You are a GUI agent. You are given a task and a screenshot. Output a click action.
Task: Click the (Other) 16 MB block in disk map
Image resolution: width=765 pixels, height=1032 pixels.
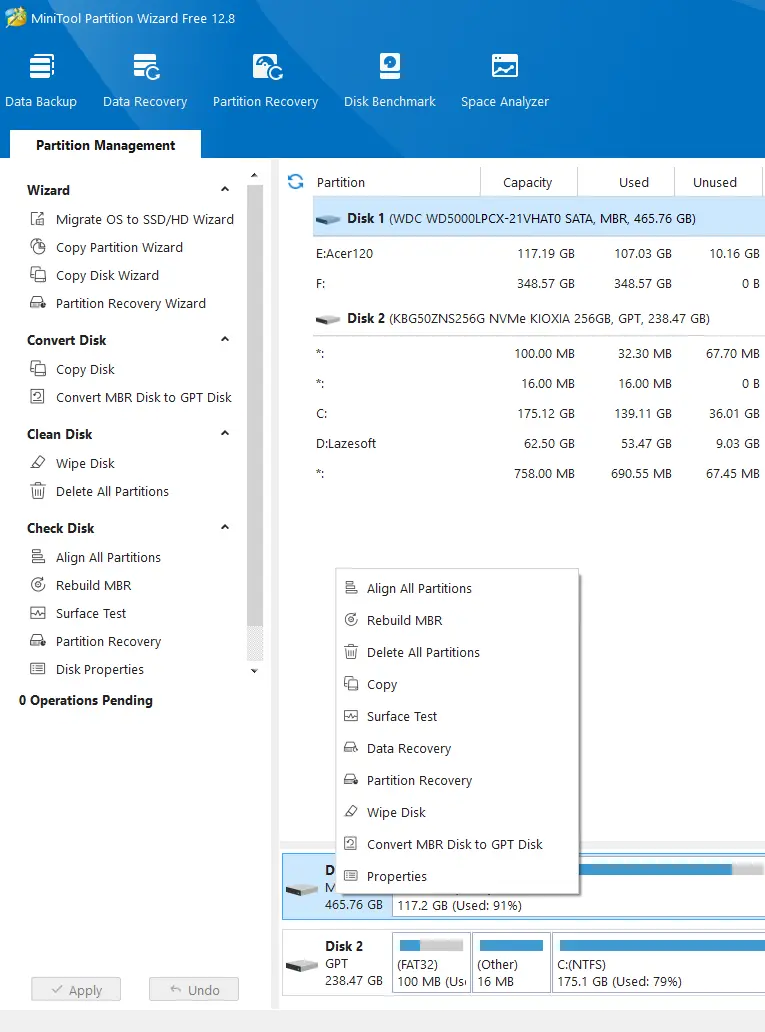[511, 962]
